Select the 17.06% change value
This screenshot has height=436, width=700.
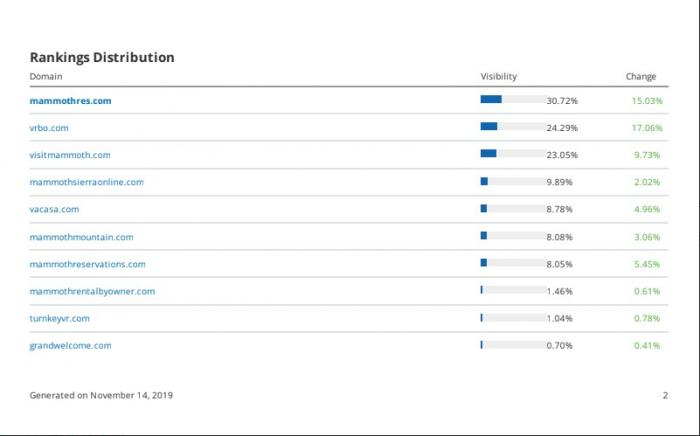[647, 128]
